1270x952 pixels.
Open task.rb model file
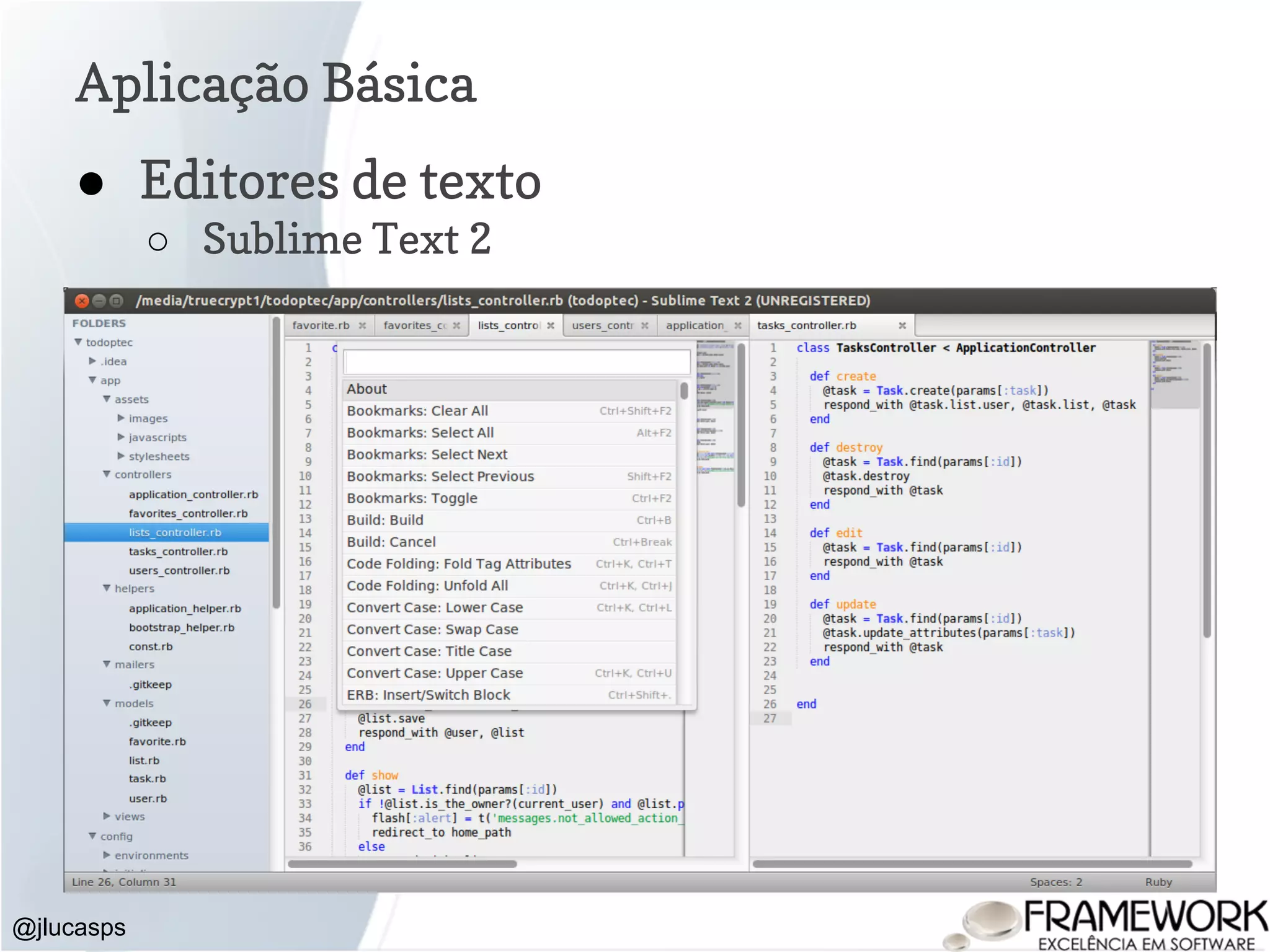click(x=147, y=779)
